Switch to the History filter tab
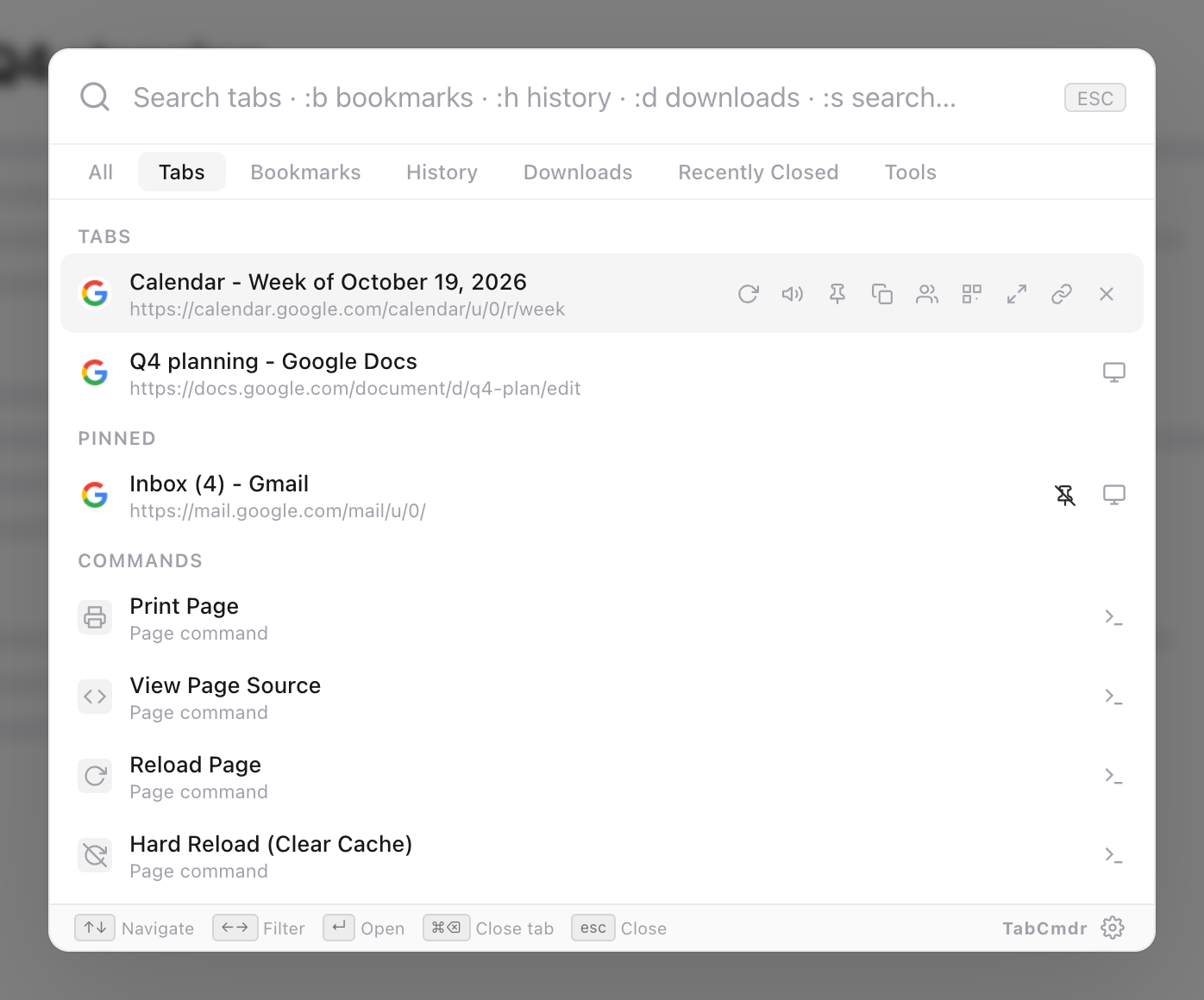 click(442, 172)
